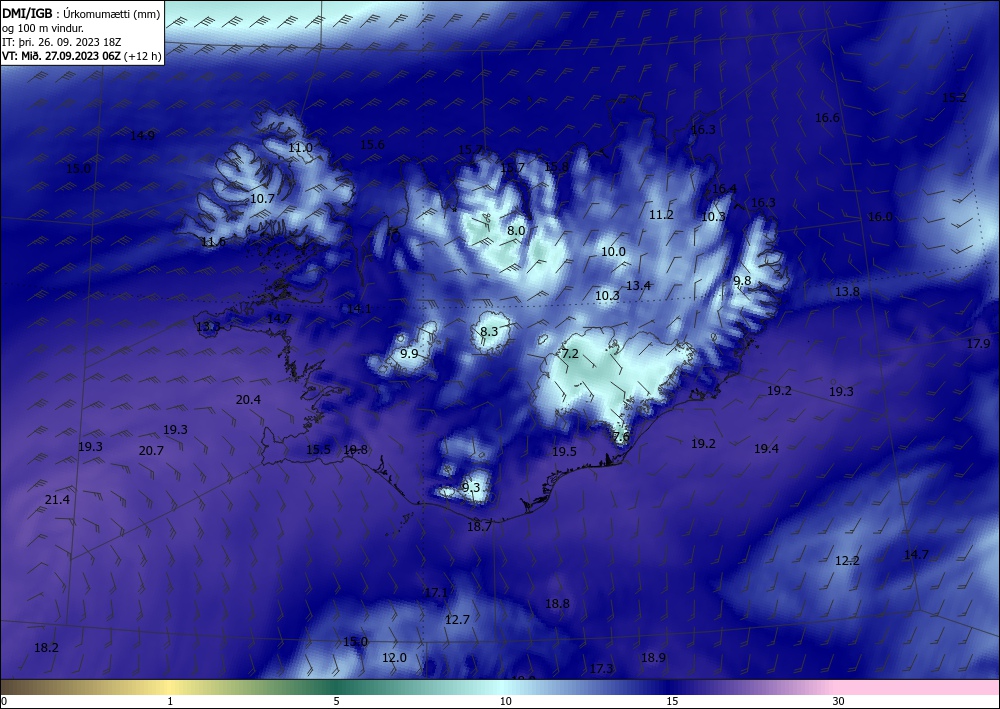
Task: Click the 11.2 value label
Action: 661,214
